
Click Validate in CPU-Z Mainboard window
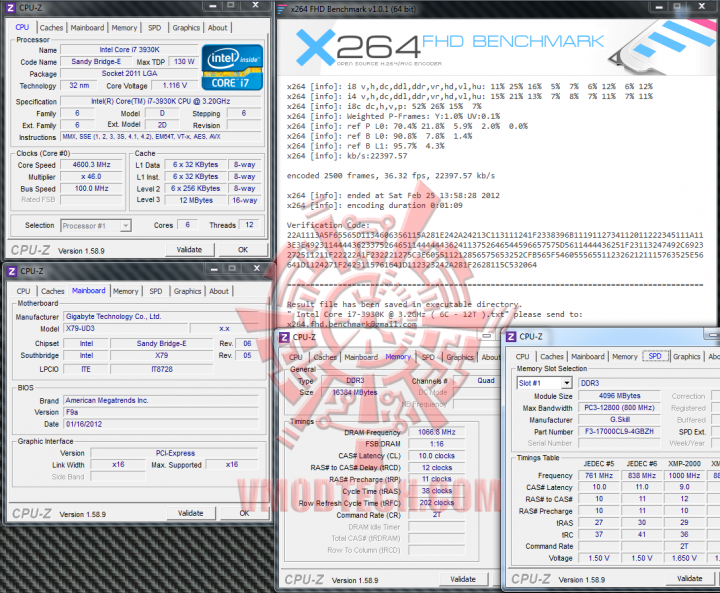coord(191,513)
